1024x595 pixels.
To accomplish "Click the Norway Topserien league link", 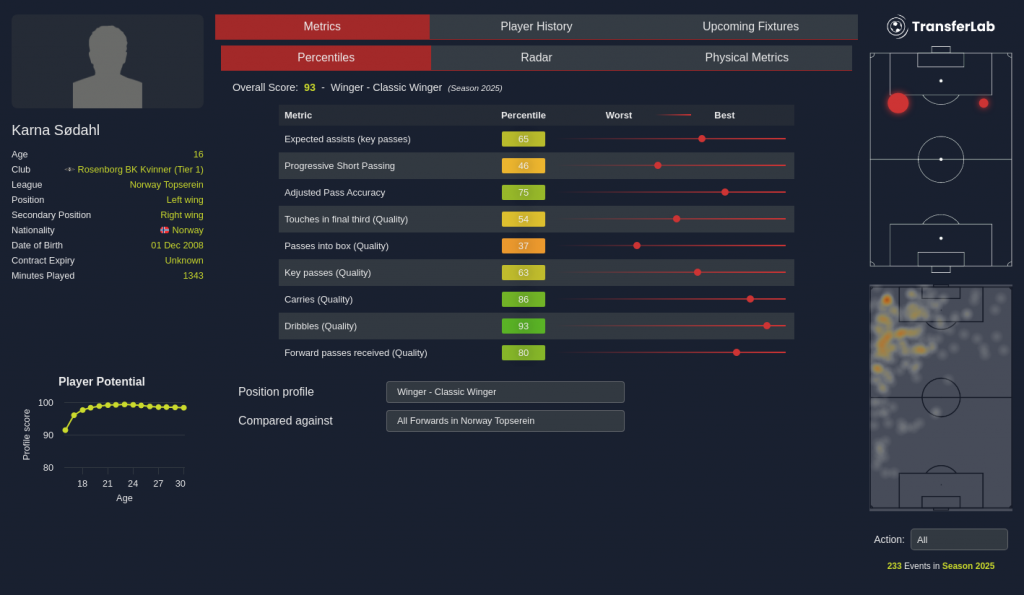I will pyautogui.click(x=166, y=185).
